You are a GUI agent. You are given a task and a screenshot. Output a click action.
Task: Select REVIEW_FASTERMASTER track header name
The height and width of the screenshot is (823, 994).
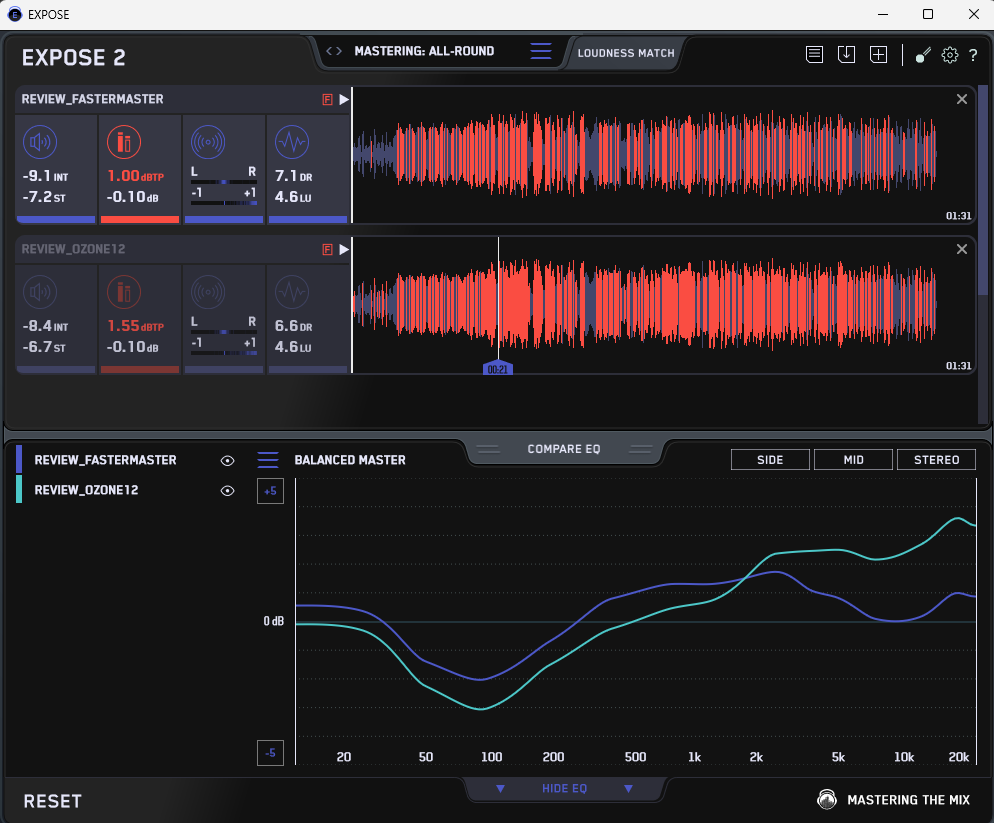coord(93,99)
